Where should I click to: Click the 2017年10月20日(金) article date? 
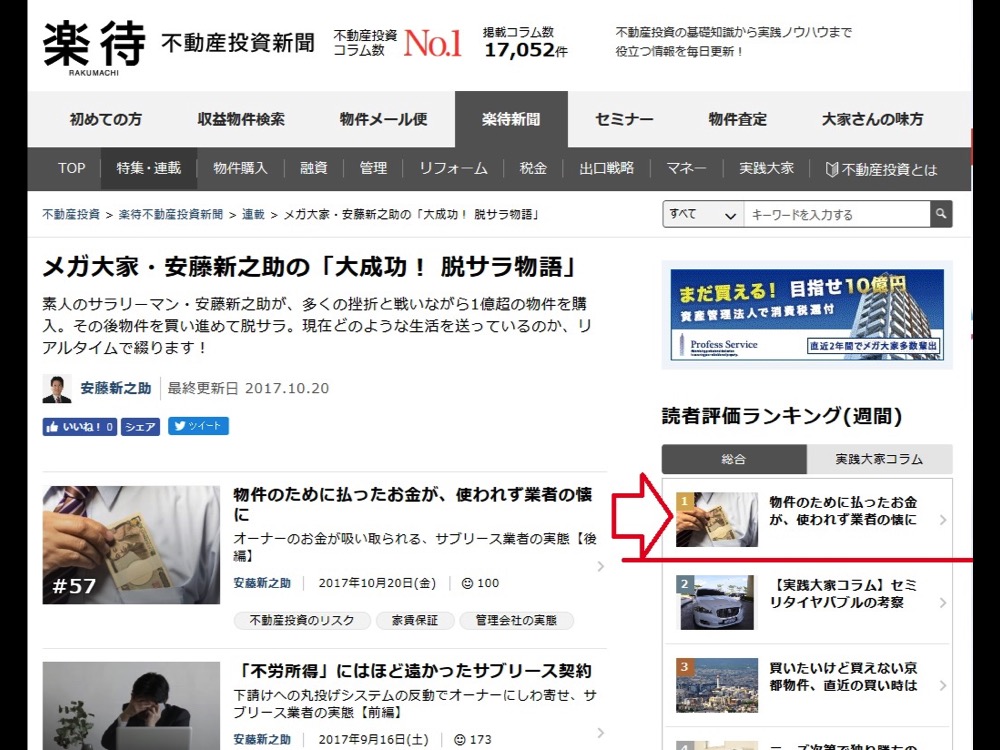pos(377,583)
